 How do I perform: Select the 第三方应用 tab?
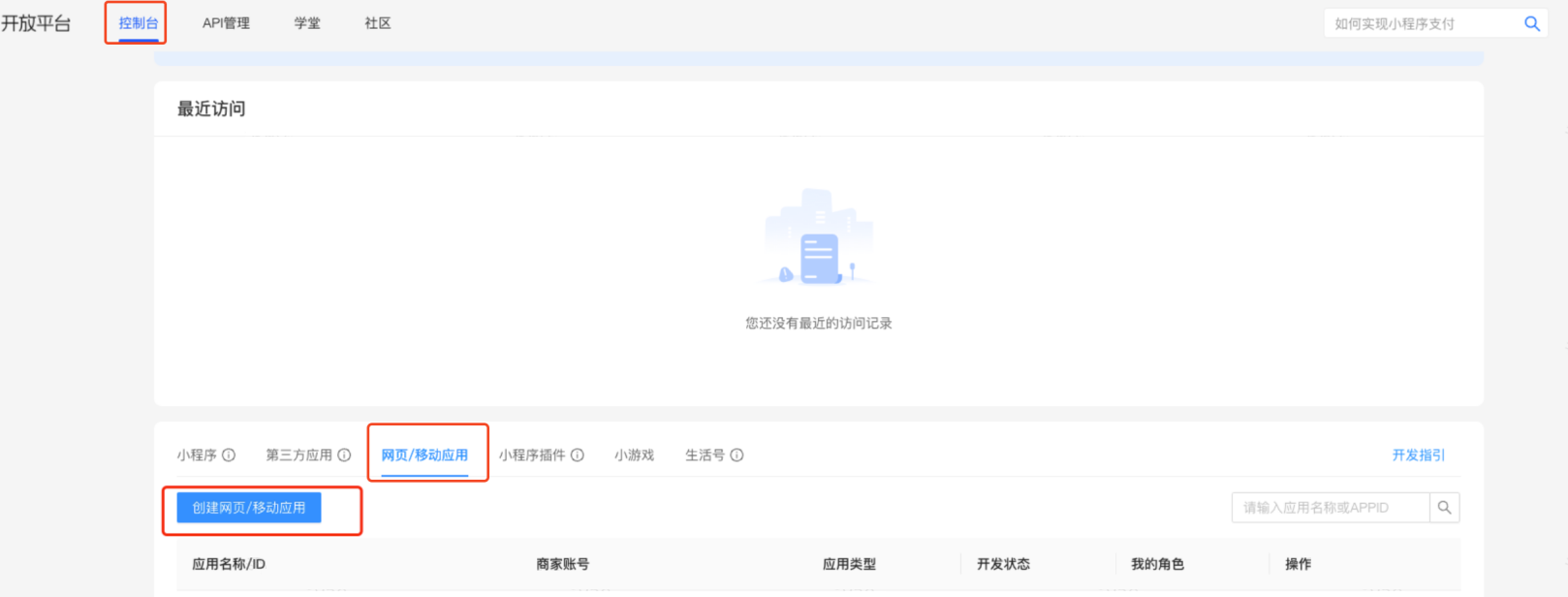(x=298, y=456)
